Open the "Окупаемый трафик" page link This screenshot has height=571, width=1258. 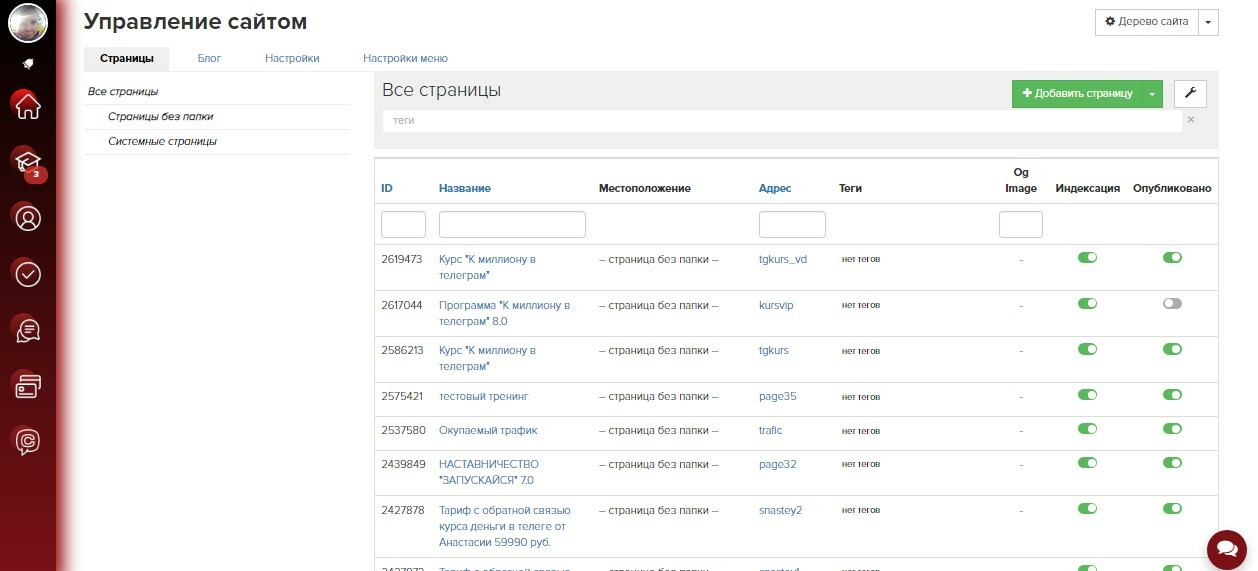click(488, 430)
